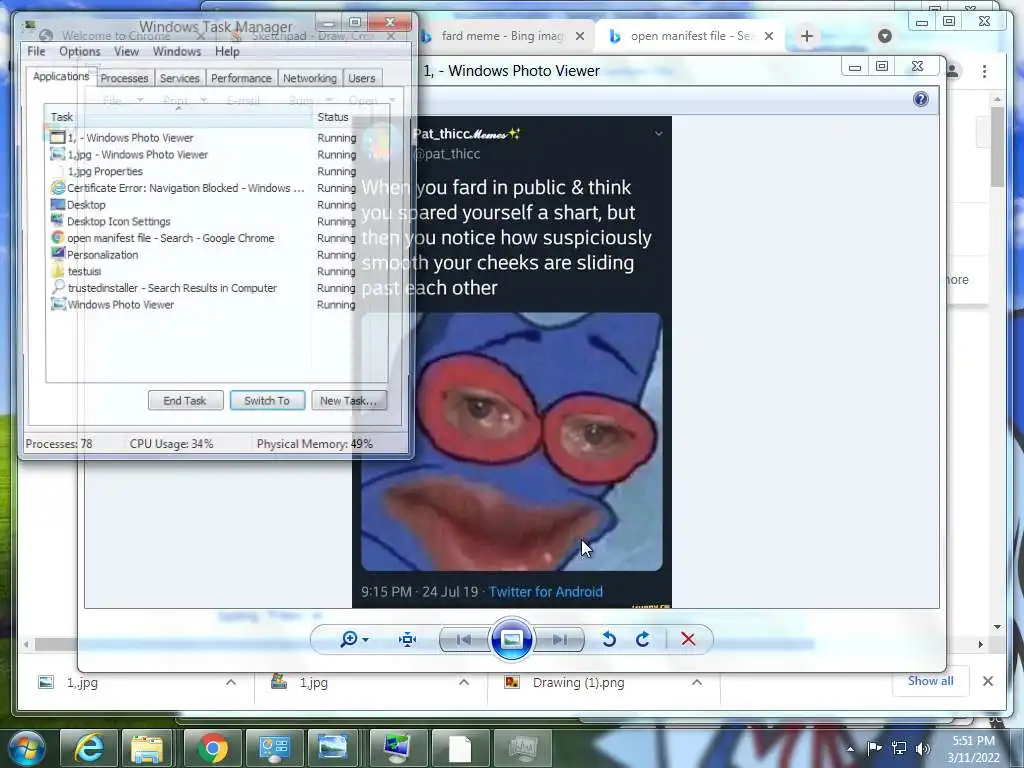Image resolution: width=1024 pixels, height=768 pixels.
Task: Select 'trustedinstaller - Search Results in Computer' task
Action: tap(203, 288)
